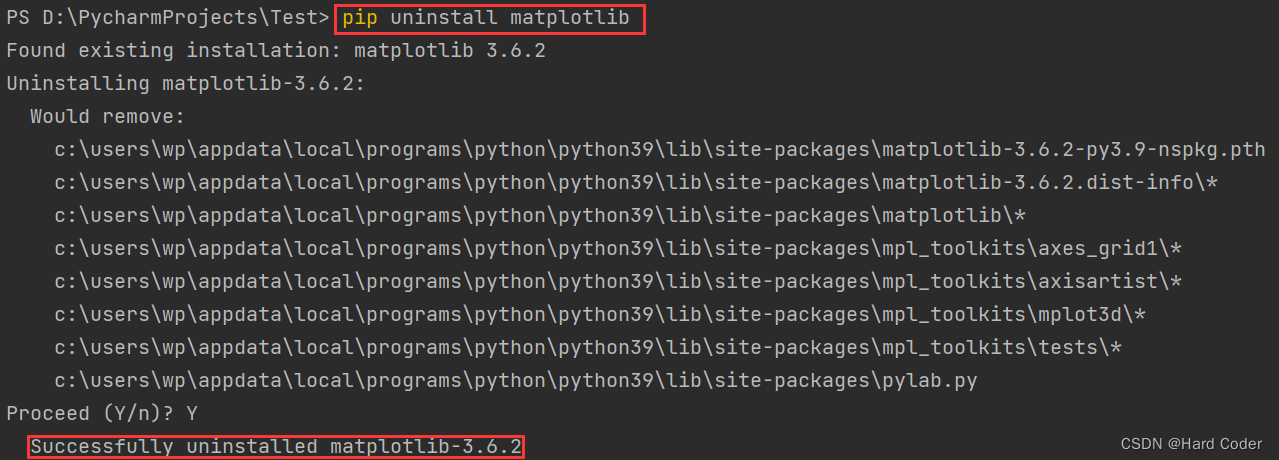The width and height of the screenshot is (1279, 460).
Task: Click version 3.6.2 in the Found line
Action: pos(515,51)
